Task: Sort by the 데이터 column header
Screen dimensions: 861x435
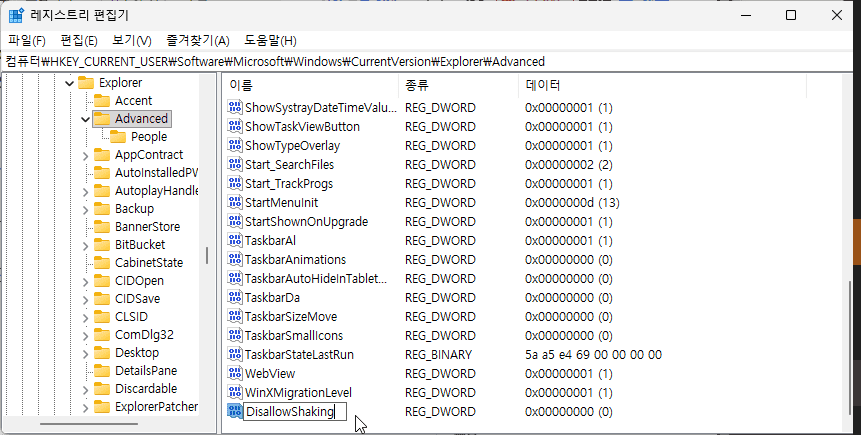Action: 663,85
